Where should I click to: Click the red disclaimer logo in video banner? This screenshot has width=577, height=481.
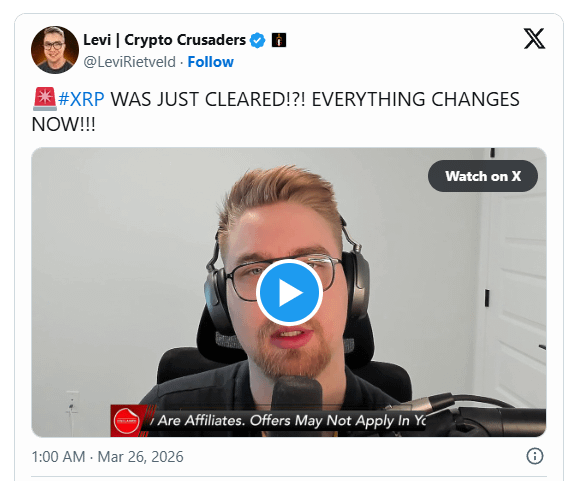pos(126,421)
